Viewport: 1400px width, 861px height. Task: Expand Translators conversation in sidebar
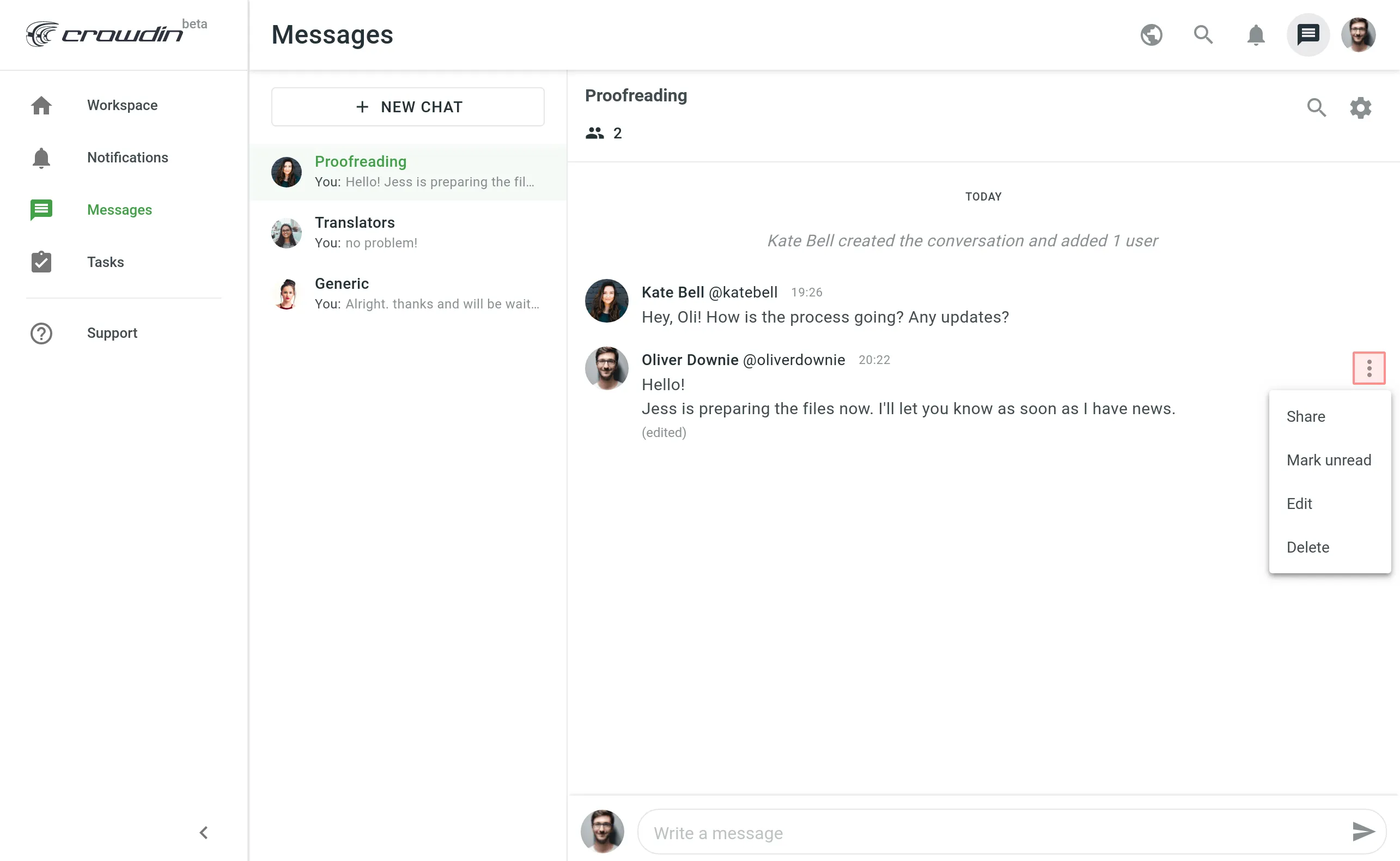[408, 232]
